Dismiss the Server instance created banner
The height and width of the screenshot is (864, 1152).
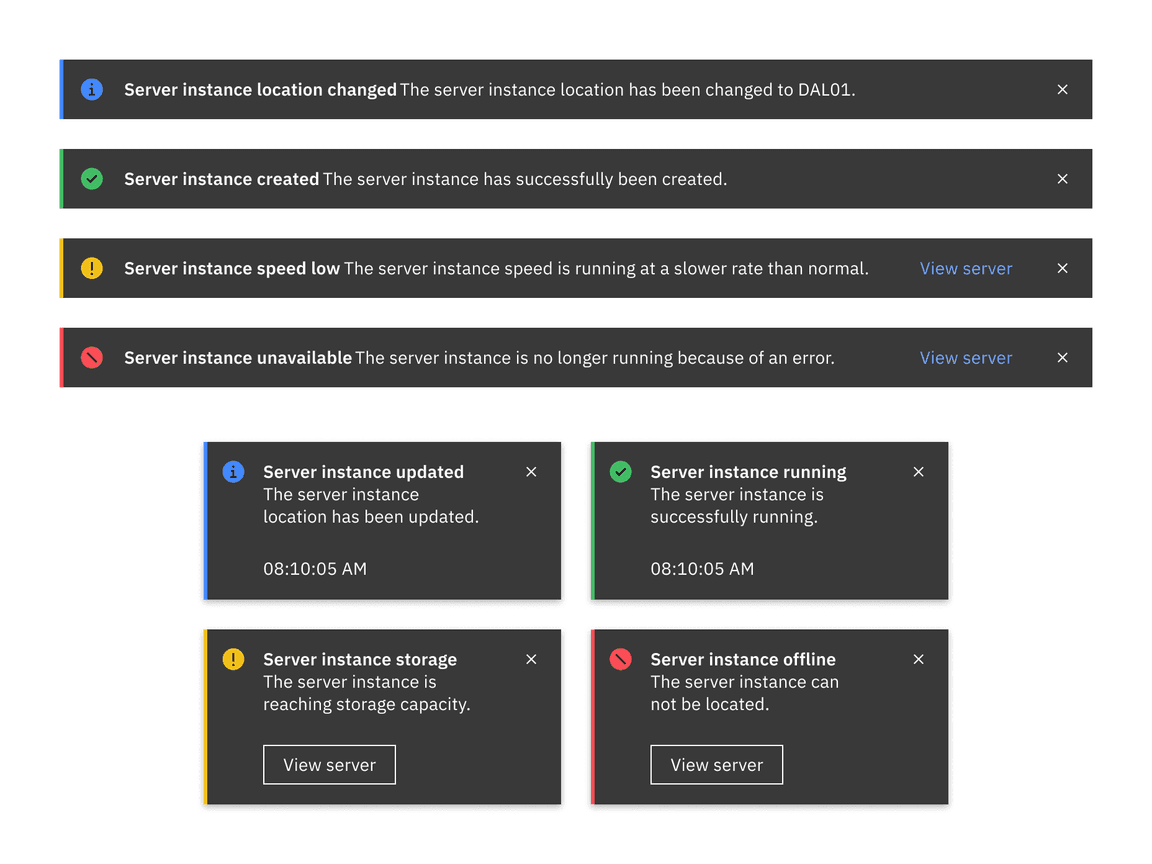tap(1062, 179)
